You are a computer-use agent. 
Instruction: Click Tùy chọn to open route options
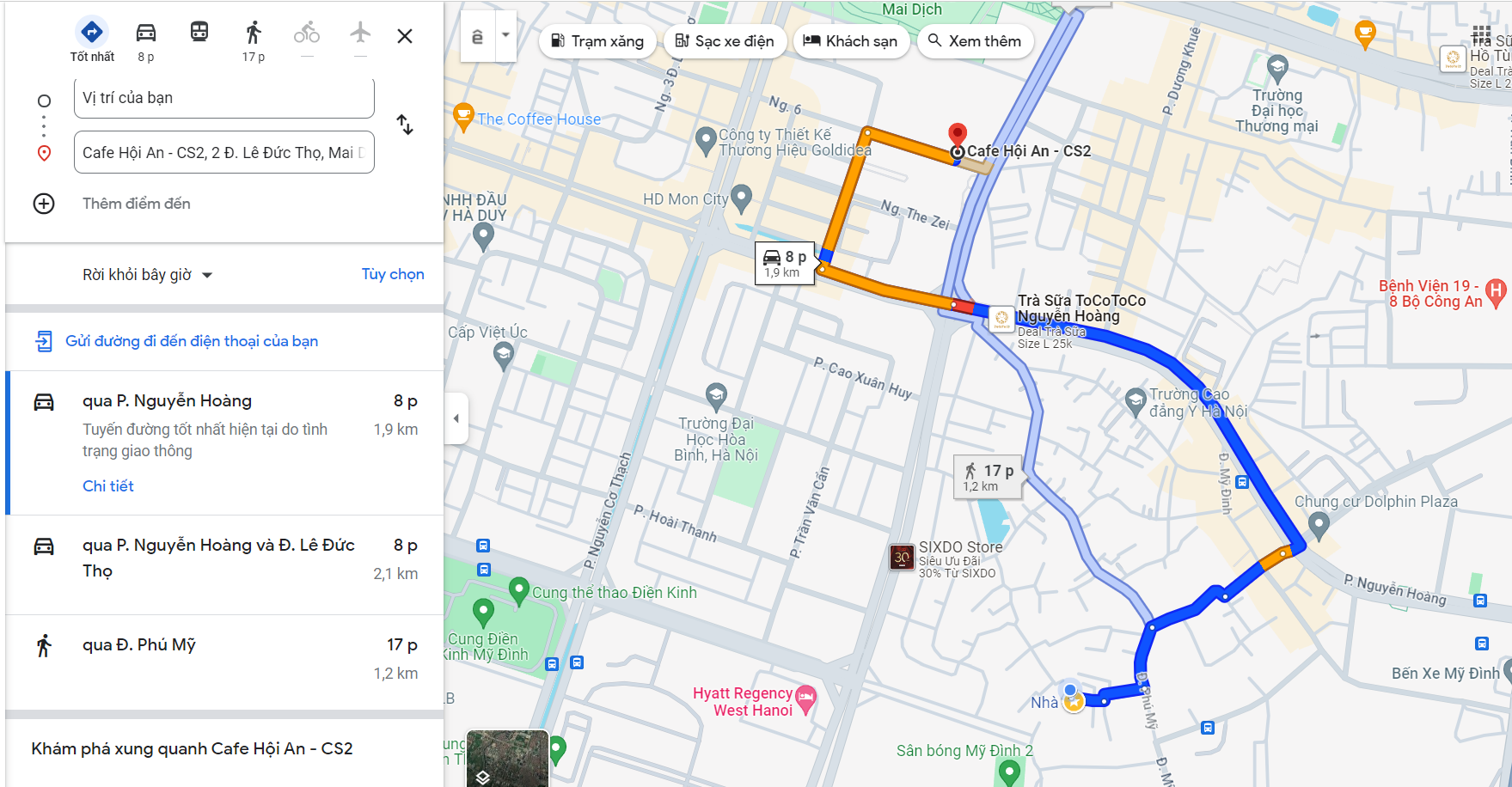[392, 274]
